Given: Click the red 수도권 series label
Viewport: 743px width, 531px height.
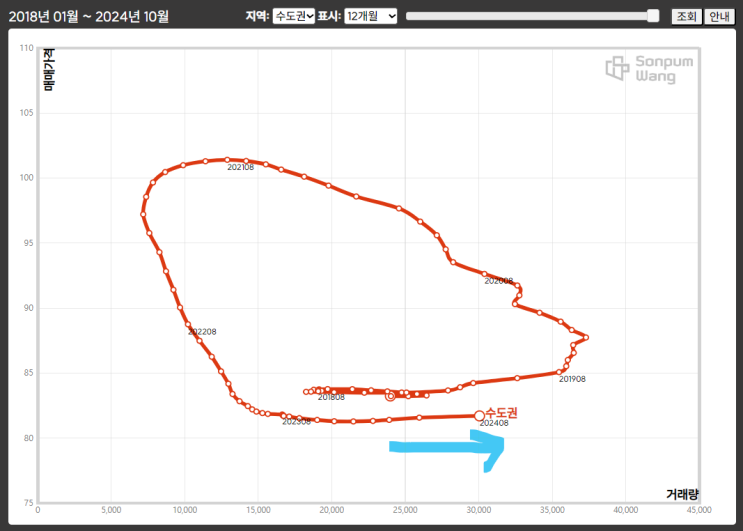Looking at the screenshot, I should [x=501, y=413].
